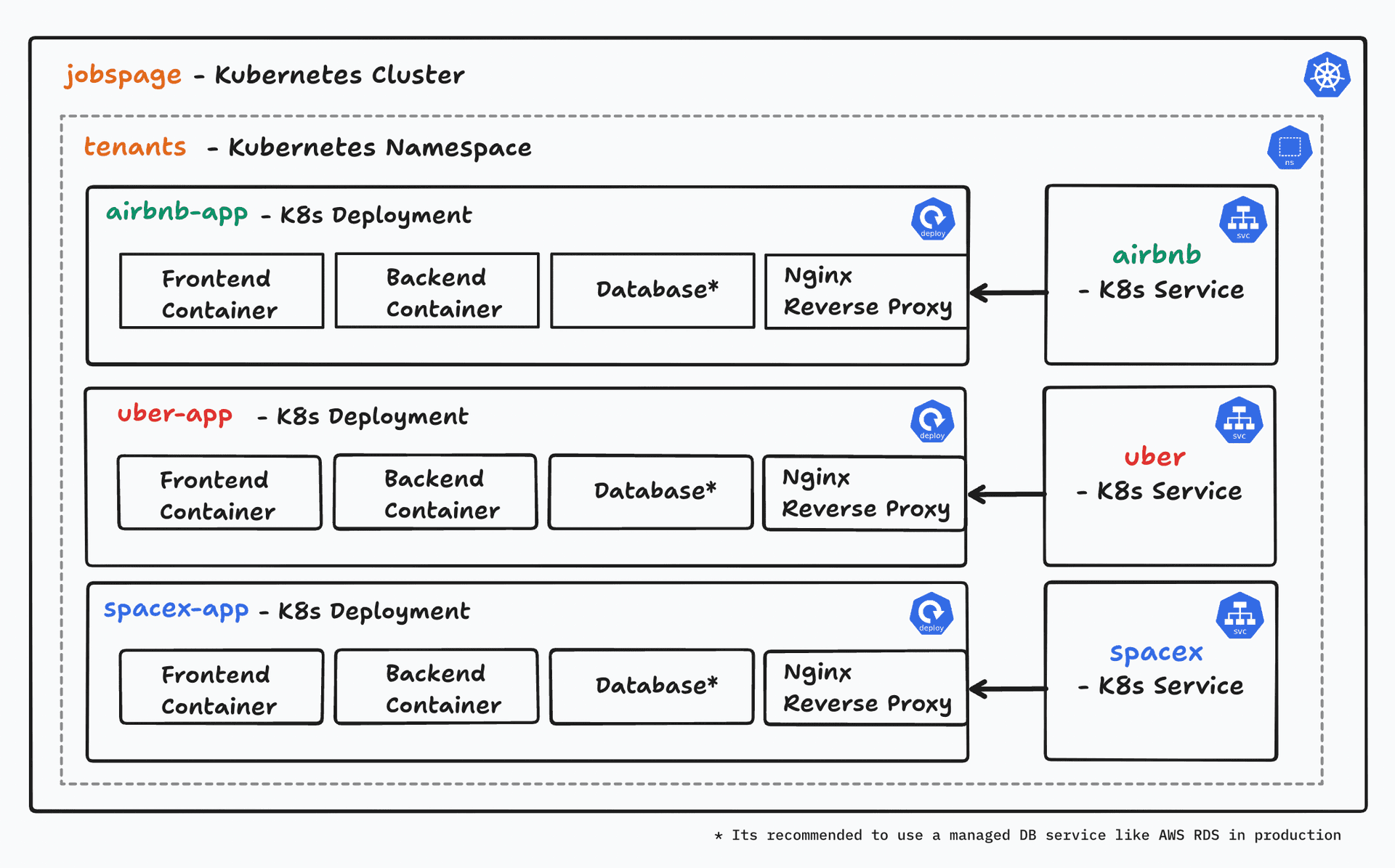This screenshot has height=868, width=1395.
Task: Click the uber service svc icon
Action: tap(1240, 421)
